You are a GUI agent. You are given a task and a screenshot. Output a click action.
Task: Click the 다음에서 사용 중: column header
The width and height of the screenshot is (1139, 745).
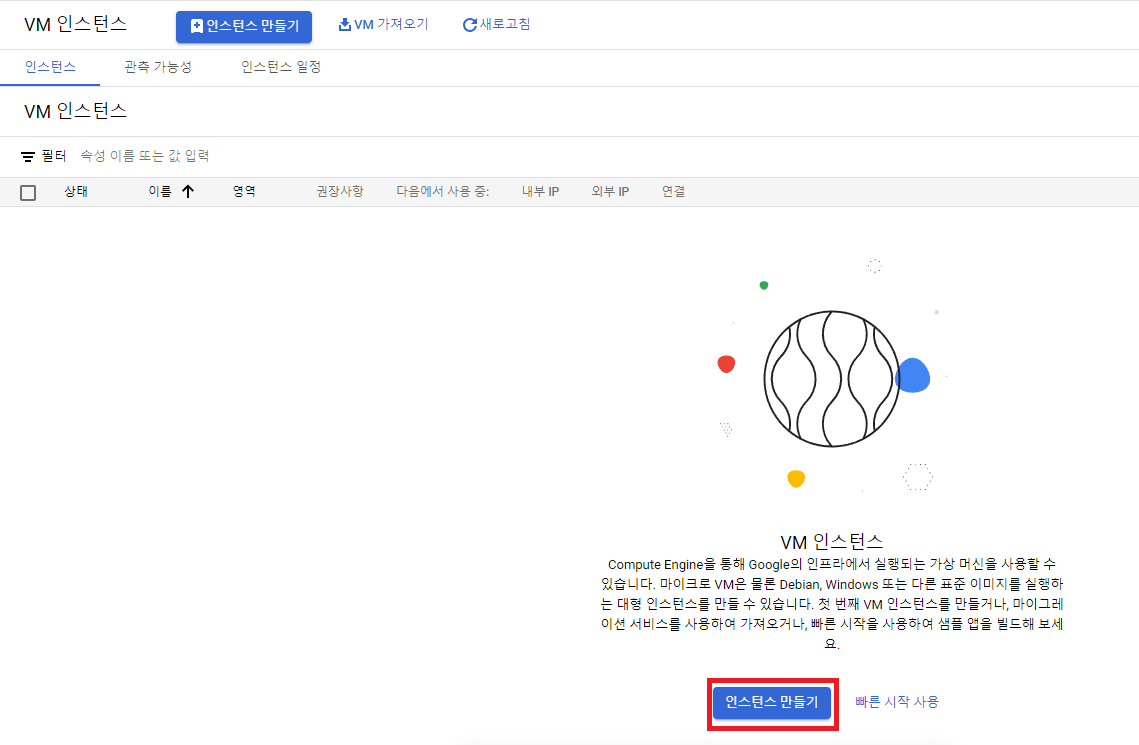tap(443, 192)
